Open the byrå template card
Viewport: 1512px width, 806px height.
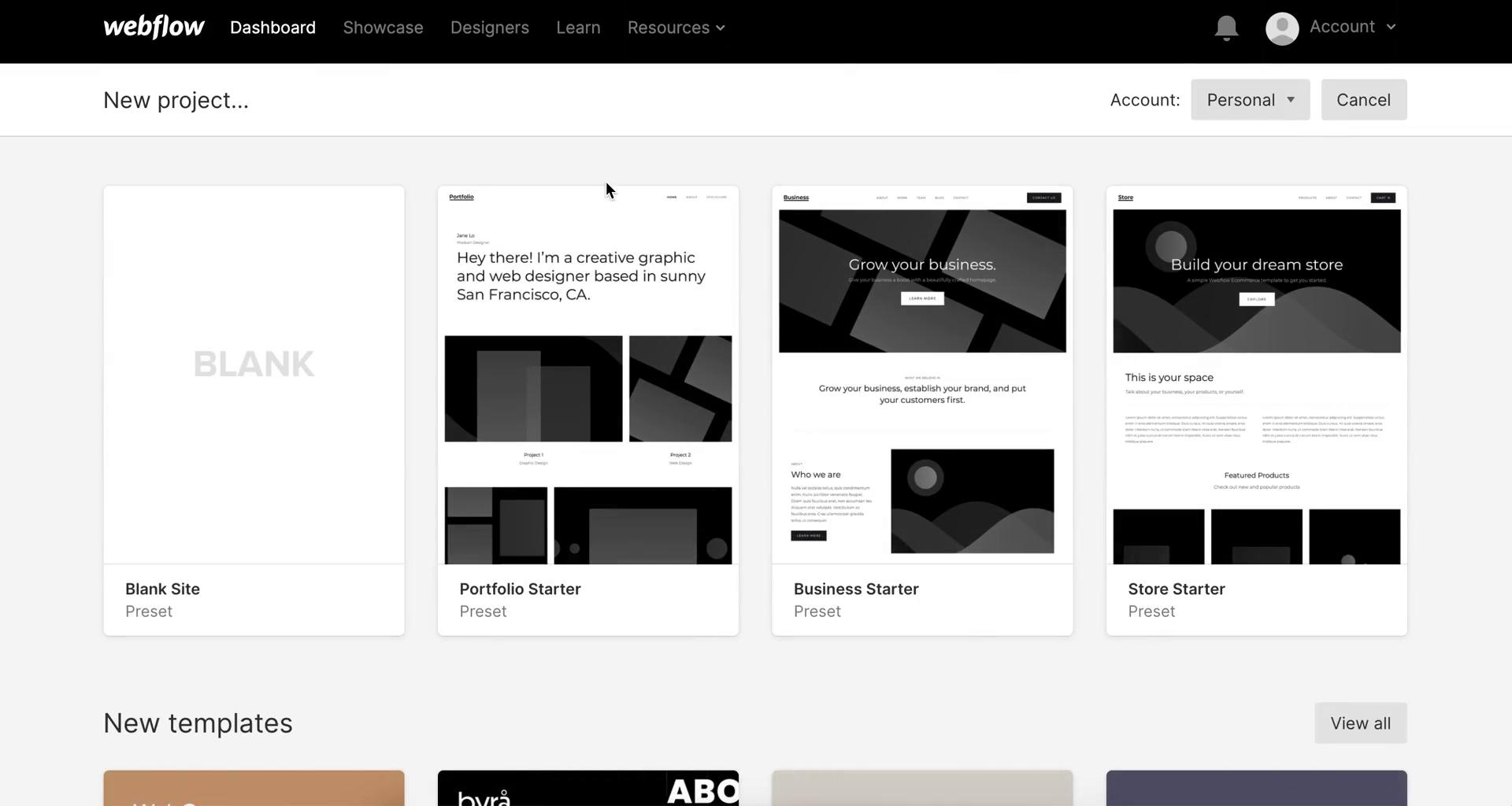click(588, 788)
